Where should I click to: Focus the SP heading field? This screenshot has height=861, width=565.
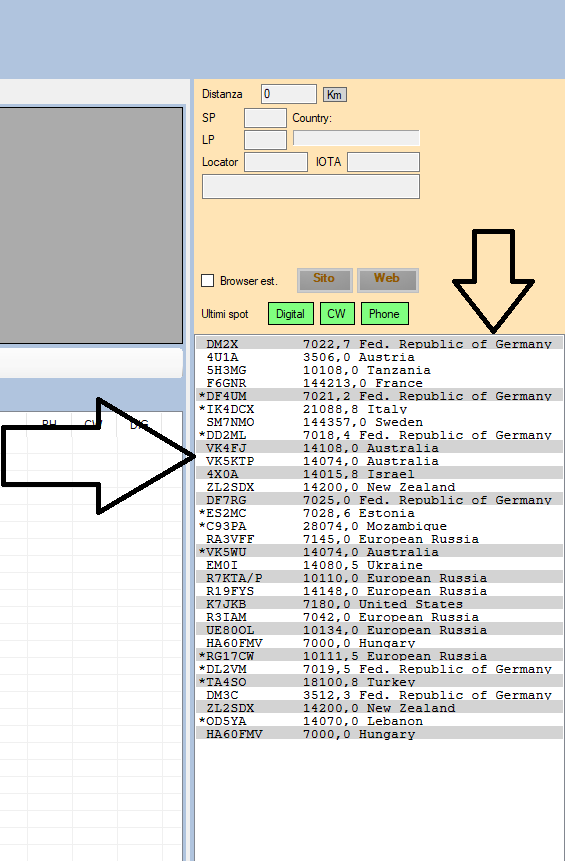pyautogui.click(x=265, y=118)
